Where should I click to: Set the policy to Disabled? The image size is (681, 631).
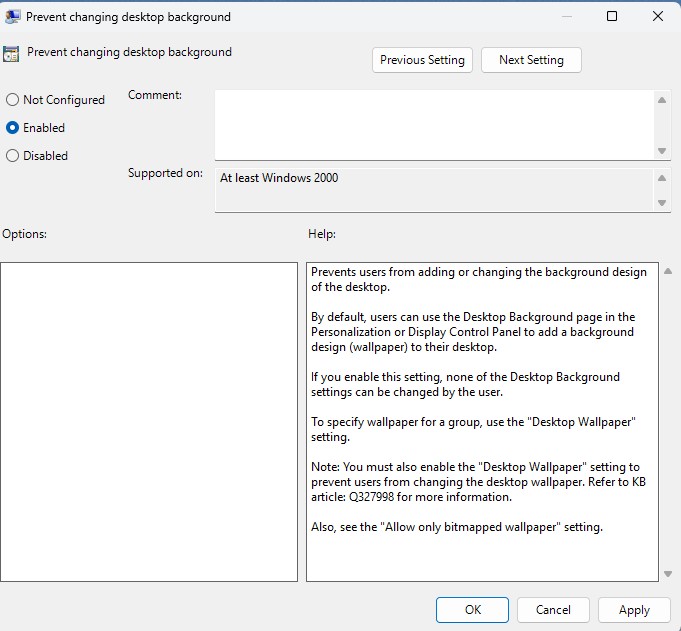[x=12, y=156]
